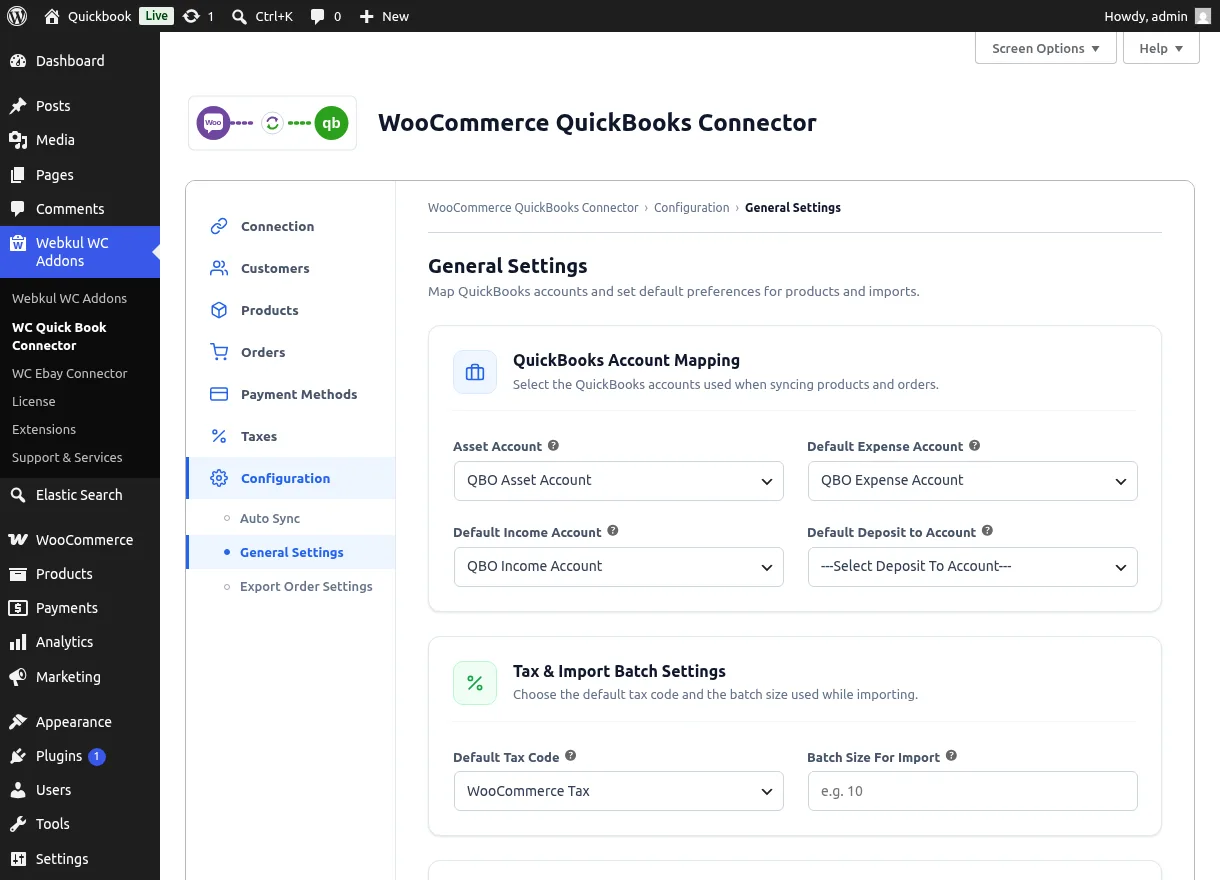Image resolution: width=1220 pixels, height=880 pixels.
Task: Open Webkul WC Addons submenu link
Action: tap(69, 298)
